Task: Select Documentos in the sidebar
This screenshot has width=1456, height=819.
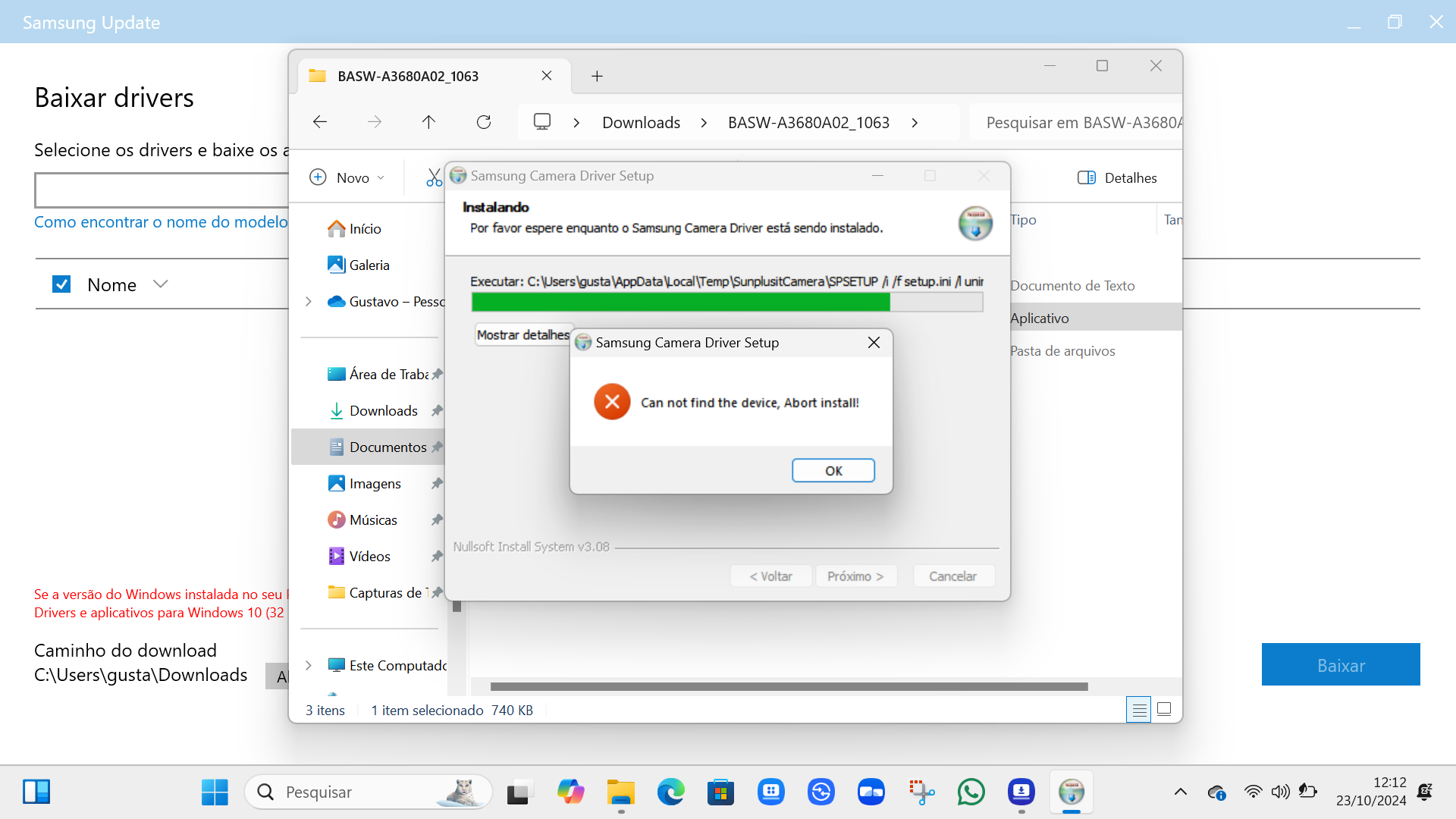Action: [369, 447]
